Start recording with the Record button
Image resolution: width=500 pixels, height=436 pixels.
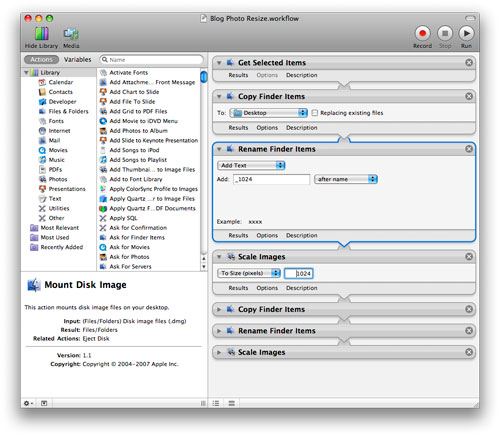[422, 33]
